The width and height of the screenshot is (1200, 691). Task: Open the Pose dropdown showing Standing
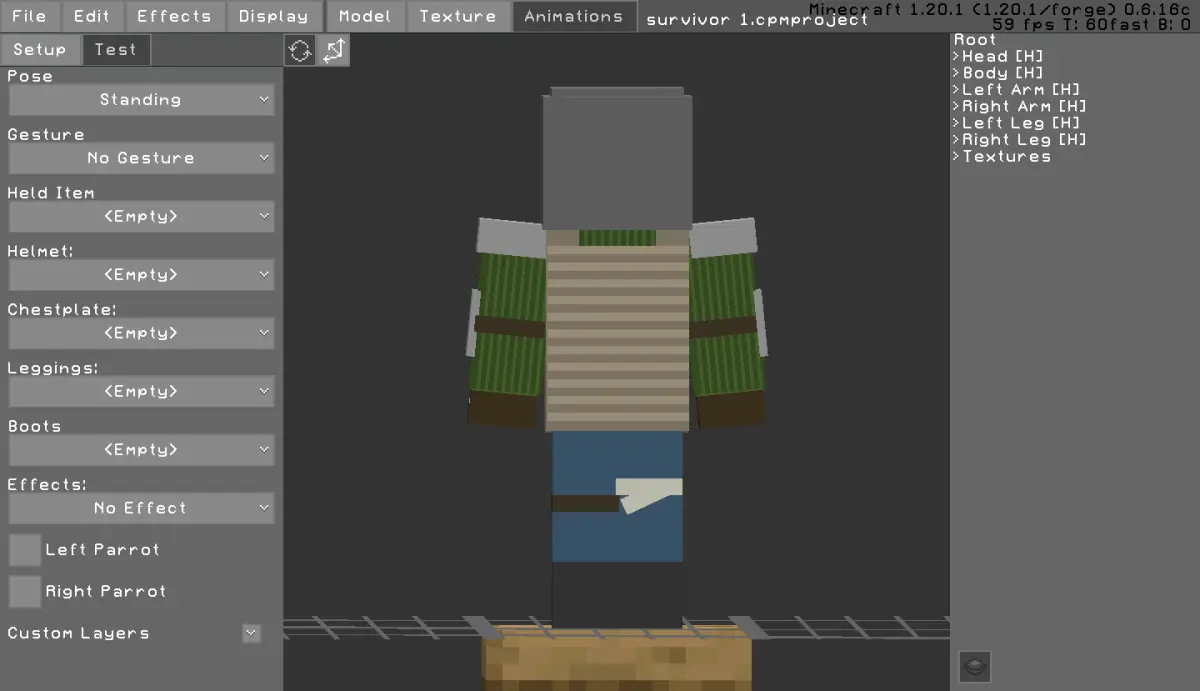(x=141, y=100)
